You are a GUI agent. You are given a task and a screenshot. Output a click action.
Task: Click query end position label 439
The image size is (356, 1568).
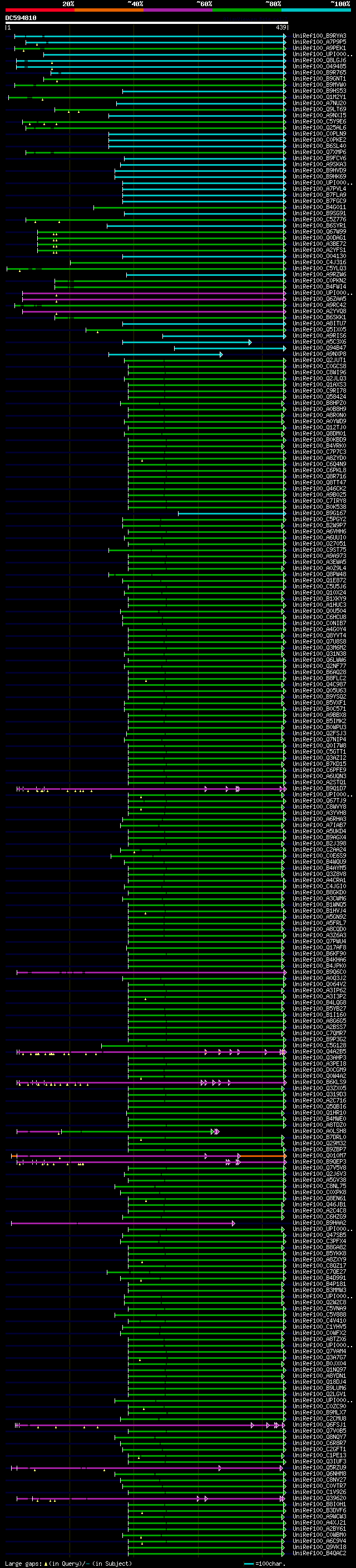pyautogui.click(x=280, y=27)
